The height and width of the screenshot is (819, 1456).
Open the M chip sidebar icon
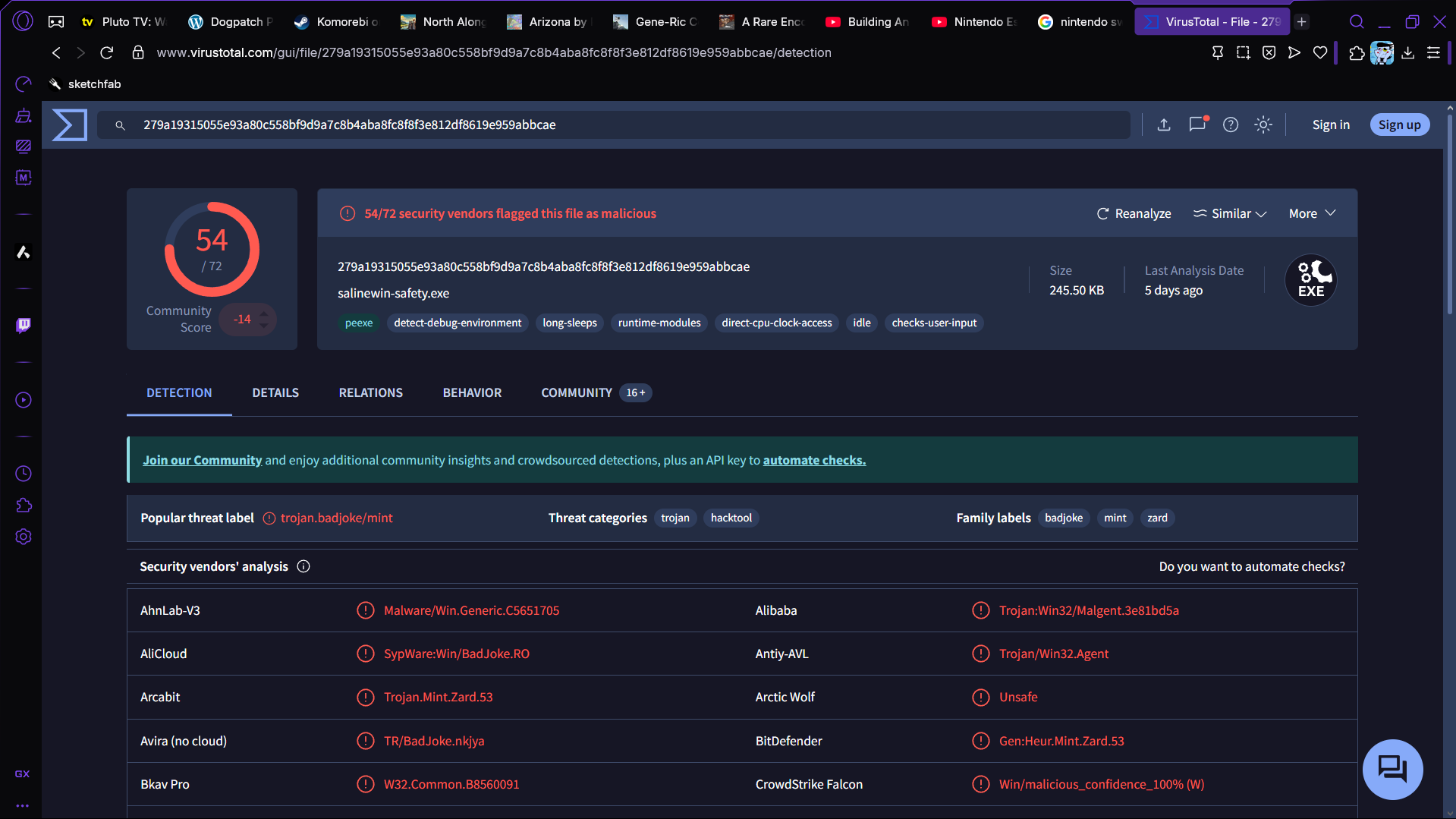click(x=24, y=178)
